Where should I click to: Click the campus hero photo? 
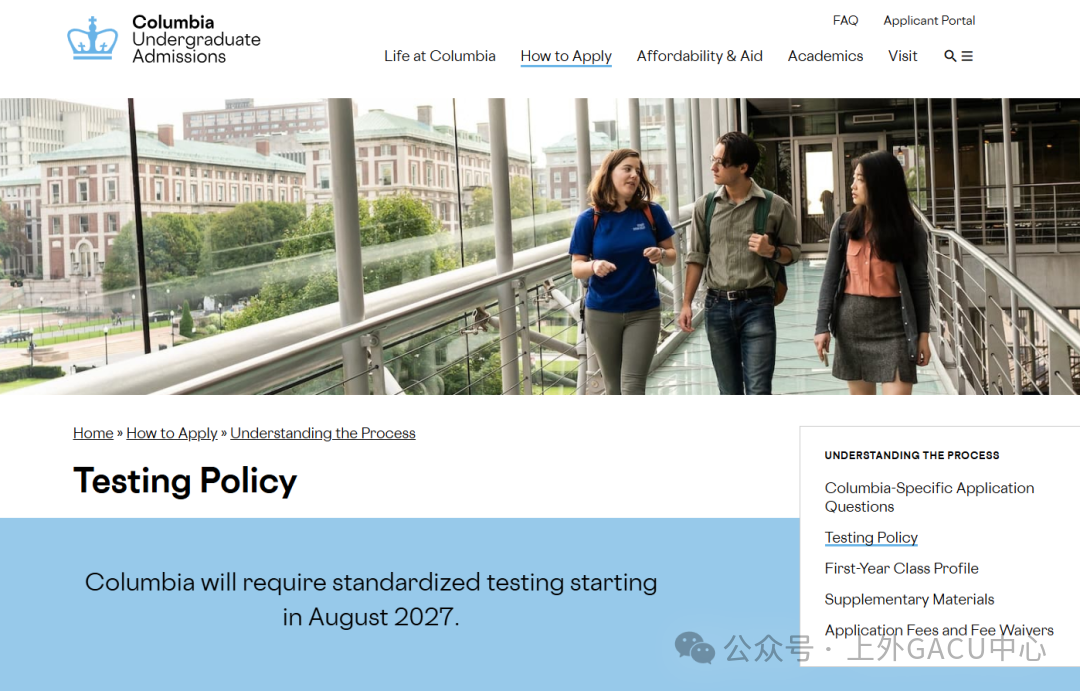[x=540, y=246]
